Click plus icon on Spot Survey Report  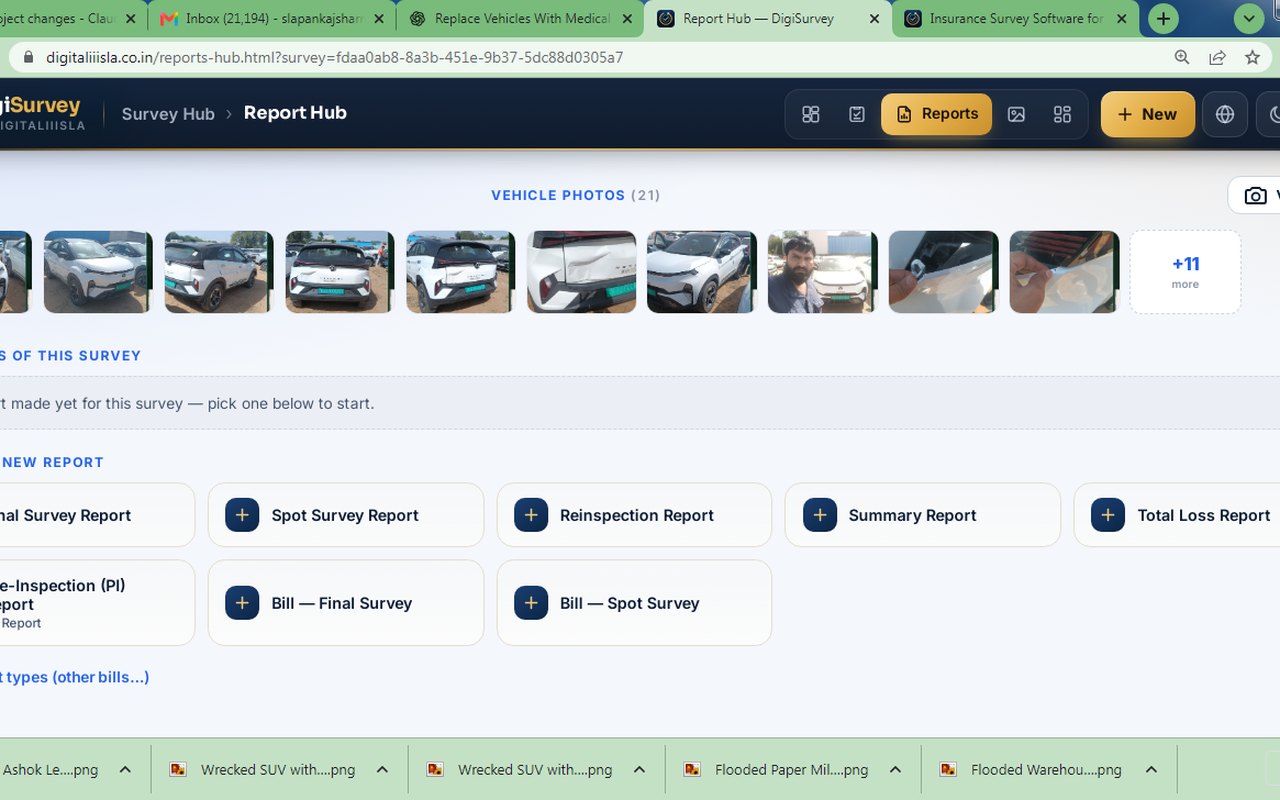coord(242,515)
